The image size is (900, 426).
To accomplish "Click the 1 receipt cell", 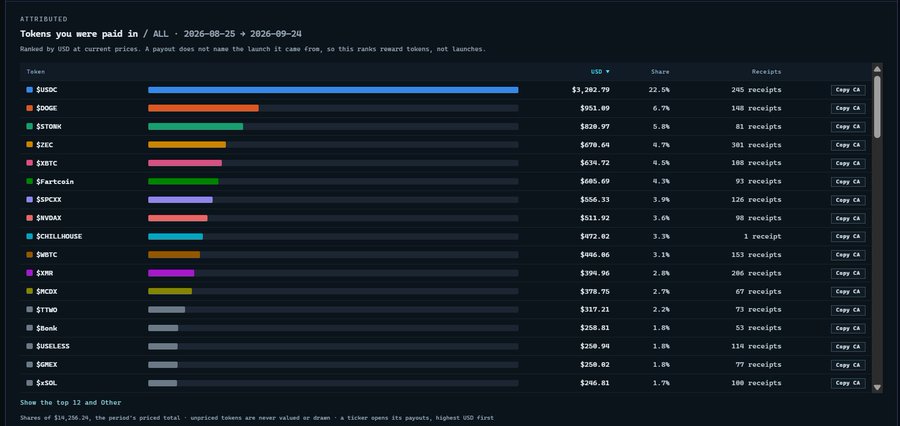I will pyautogui.click(x=762, y=237).
